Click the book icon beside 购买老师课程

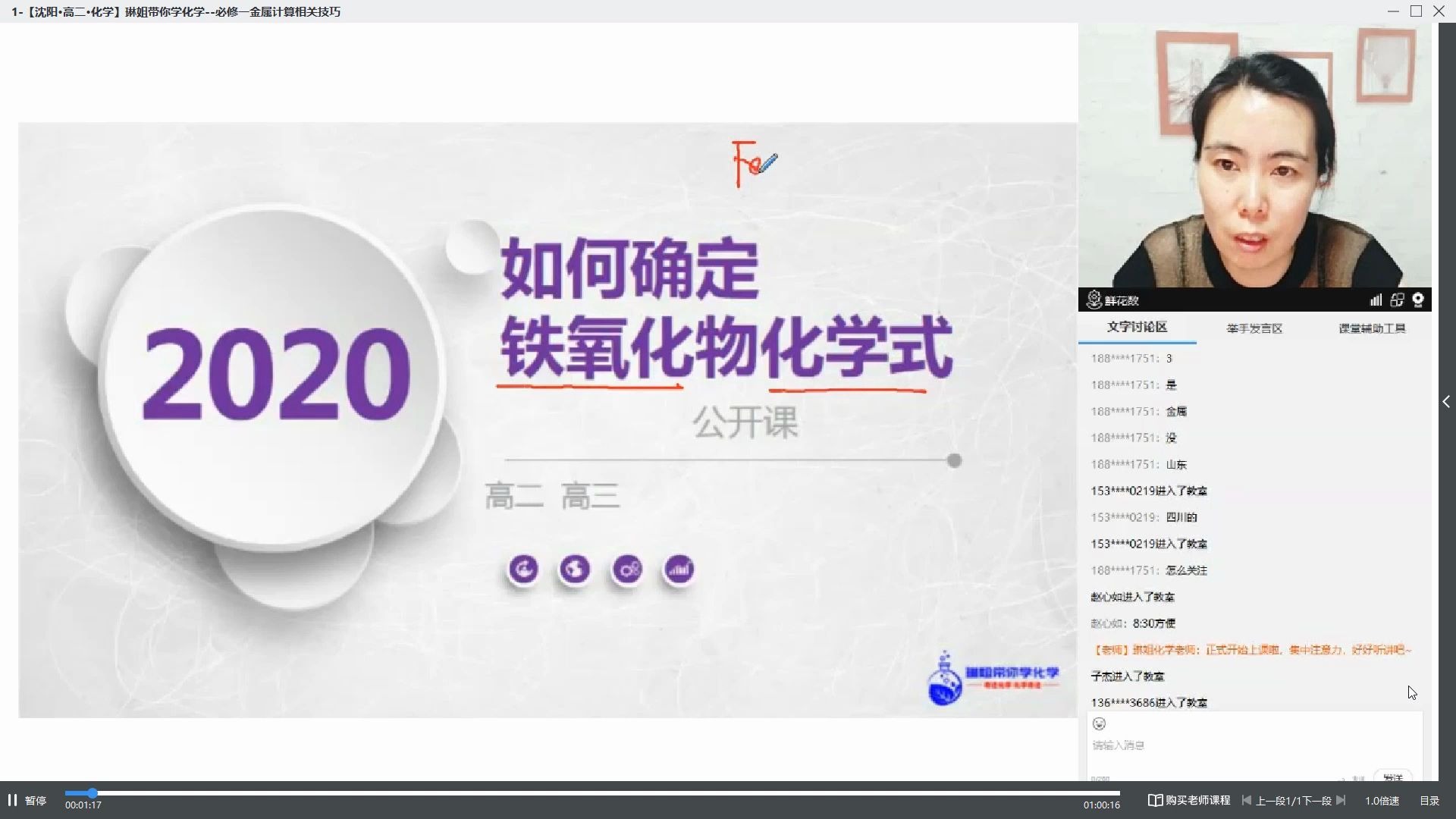(x=1156, y=800)
